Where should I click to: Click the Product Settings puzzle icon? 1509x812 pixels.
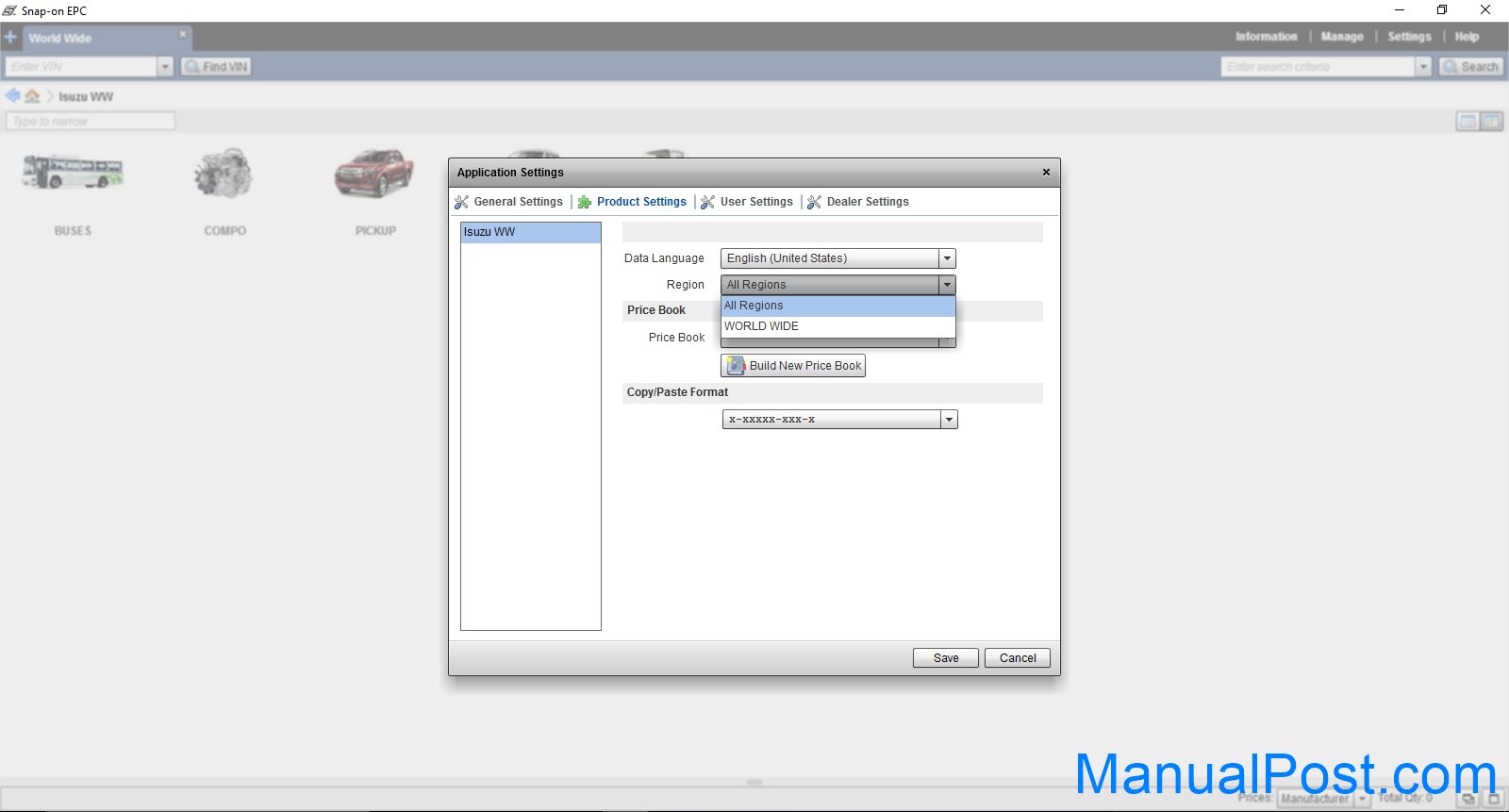pos(585,202)
